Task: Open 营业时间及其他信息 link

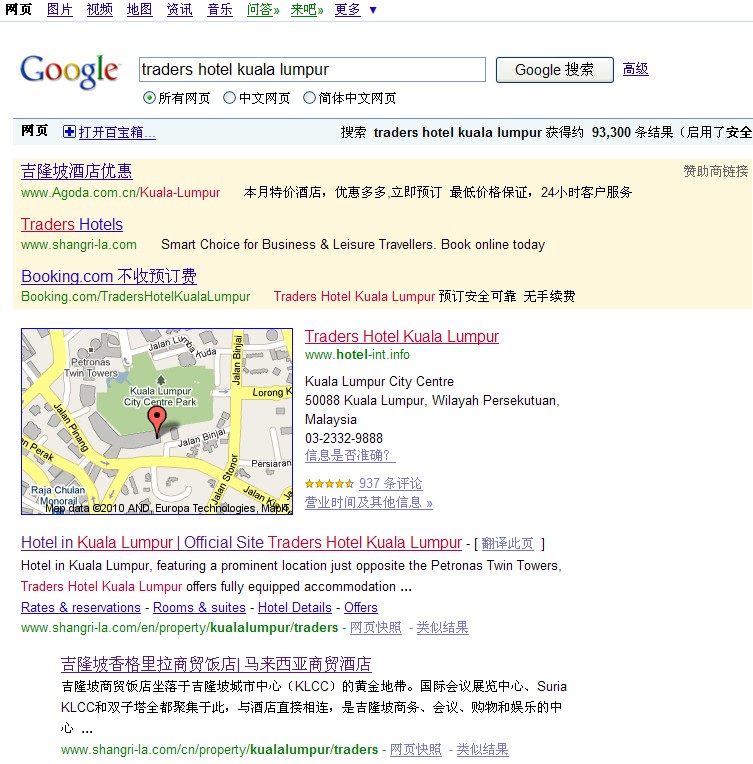Action: 368,502
